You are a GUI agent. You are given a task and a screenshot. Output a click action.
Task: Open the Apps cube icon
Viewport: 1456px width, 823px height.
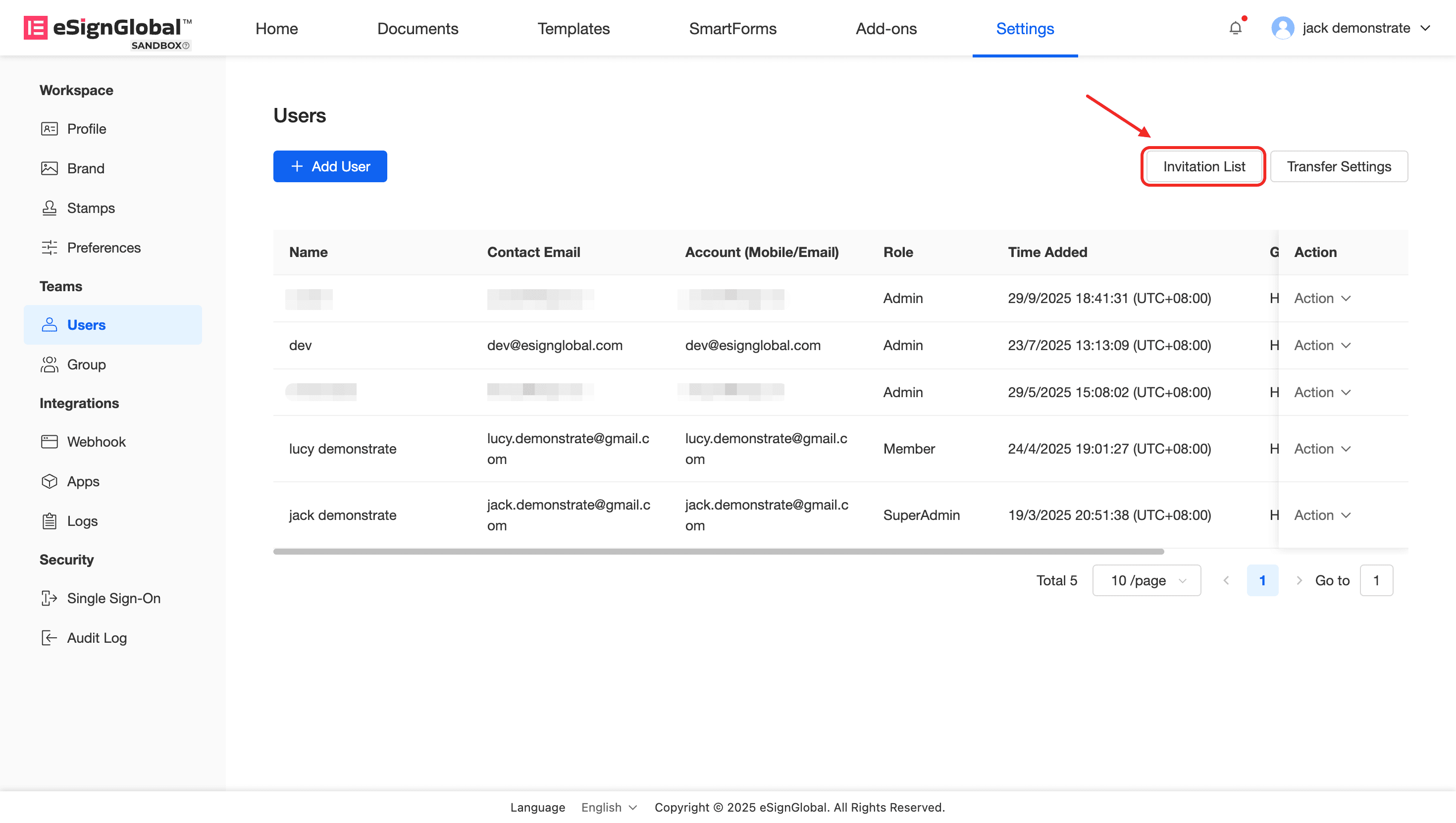coord(49,481)
